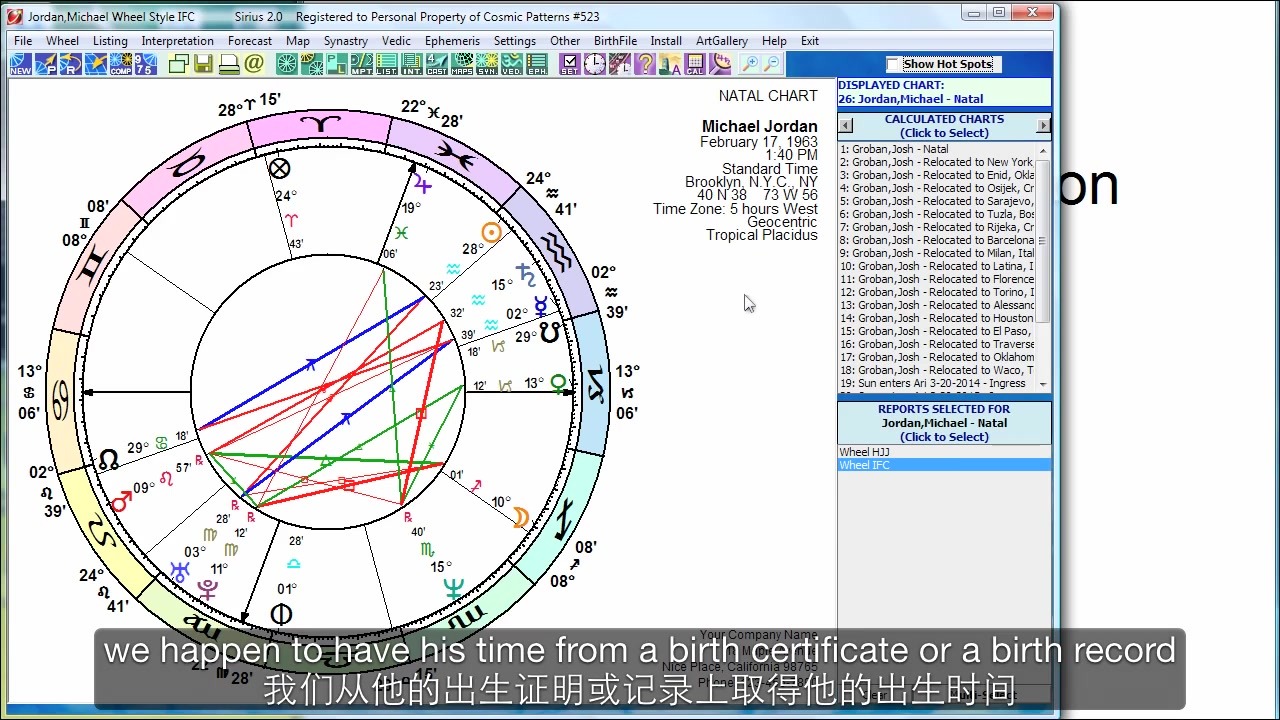
Task: Click the VED. Vedic icon
Action: pyautogui.click(x=512, y=64)
